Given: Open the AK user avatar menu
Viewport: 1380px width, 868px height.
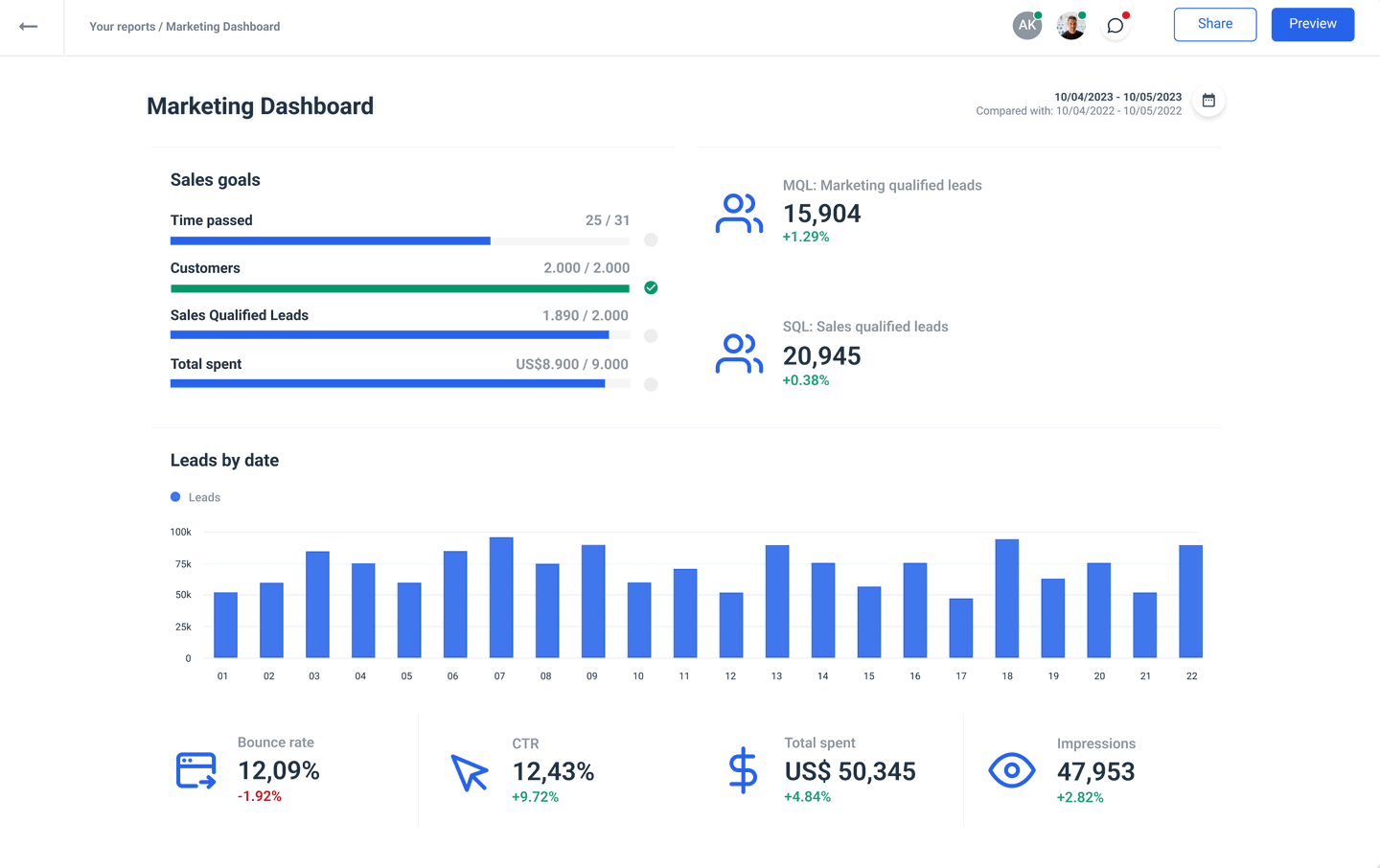Looking at the screenshot, I should pos(1026,25).
